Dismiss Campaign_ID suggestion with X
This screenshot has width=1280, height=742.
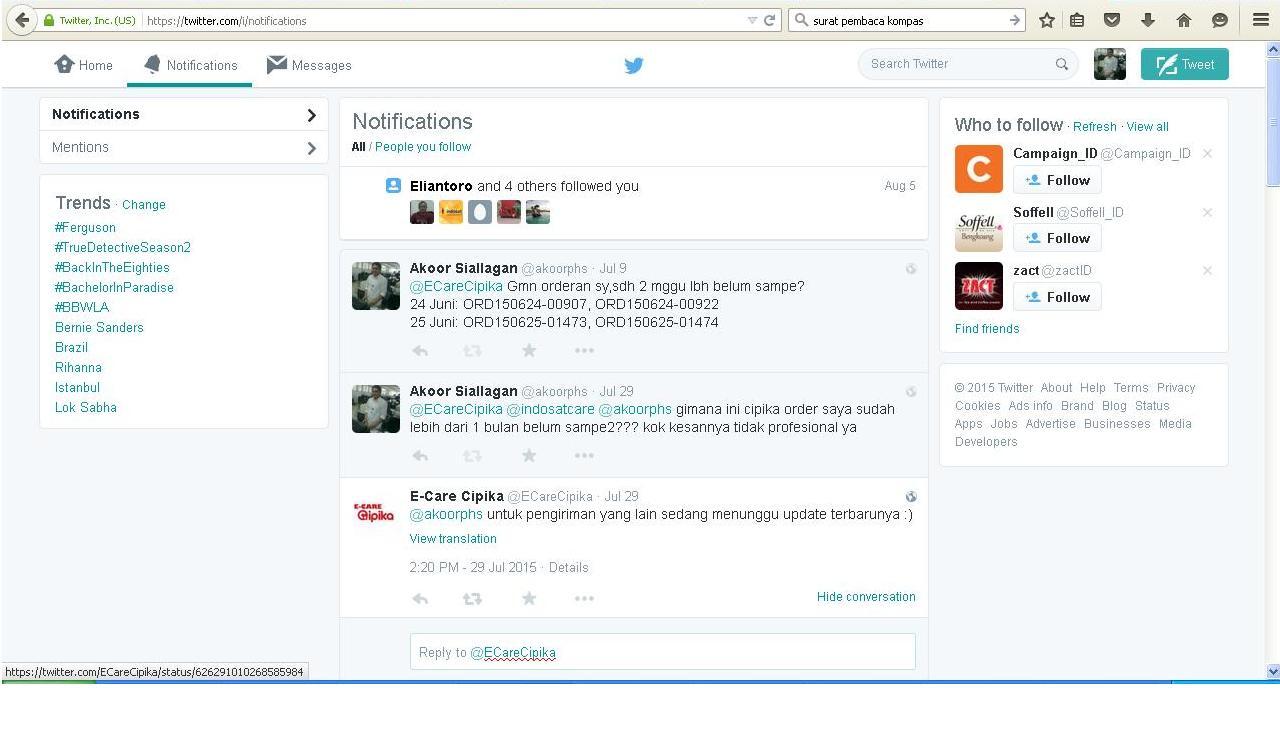[1207, 154]
